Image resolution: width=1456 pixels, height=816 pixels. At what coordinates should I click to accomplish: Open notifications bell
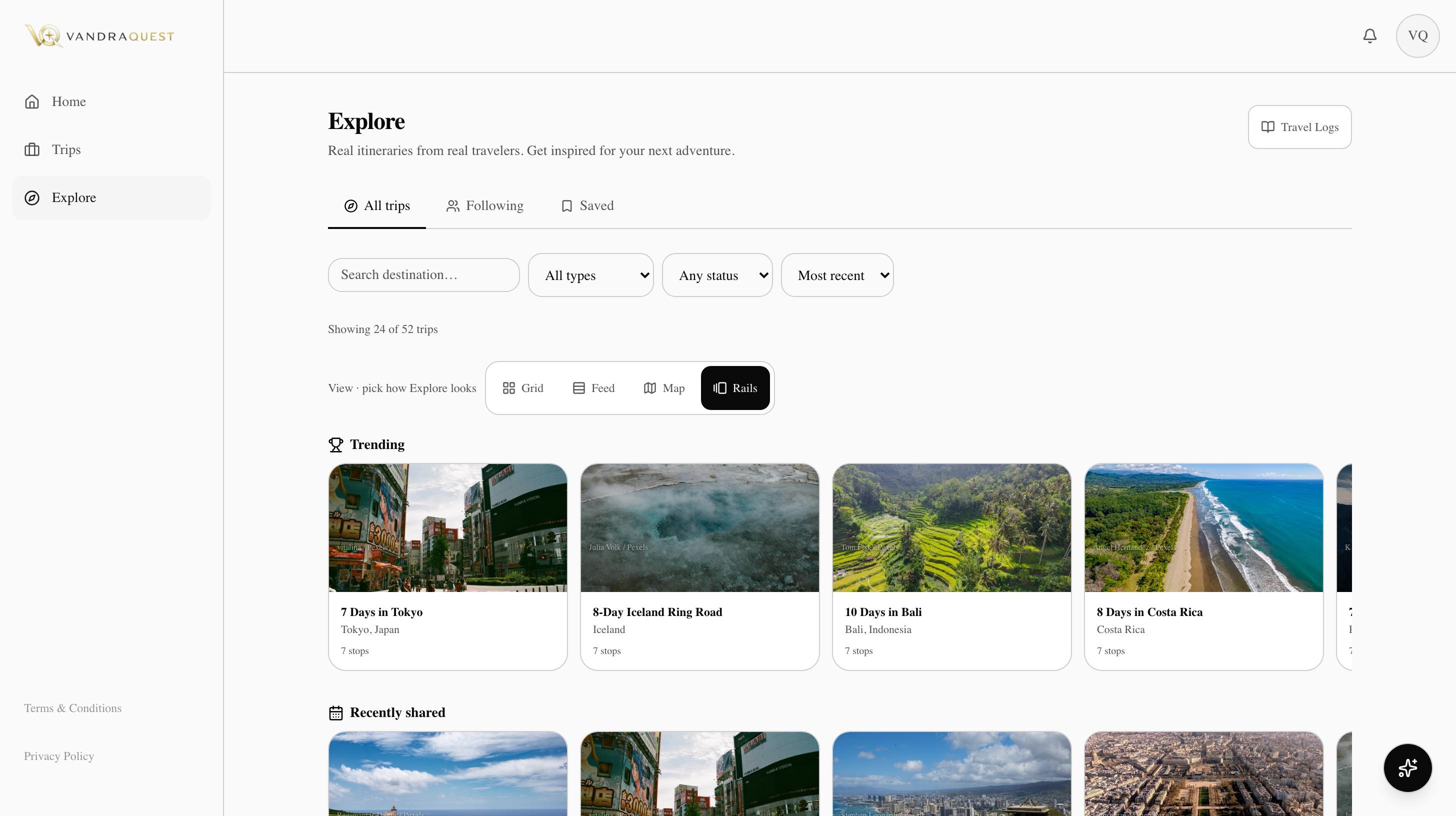click(1369, 36)
